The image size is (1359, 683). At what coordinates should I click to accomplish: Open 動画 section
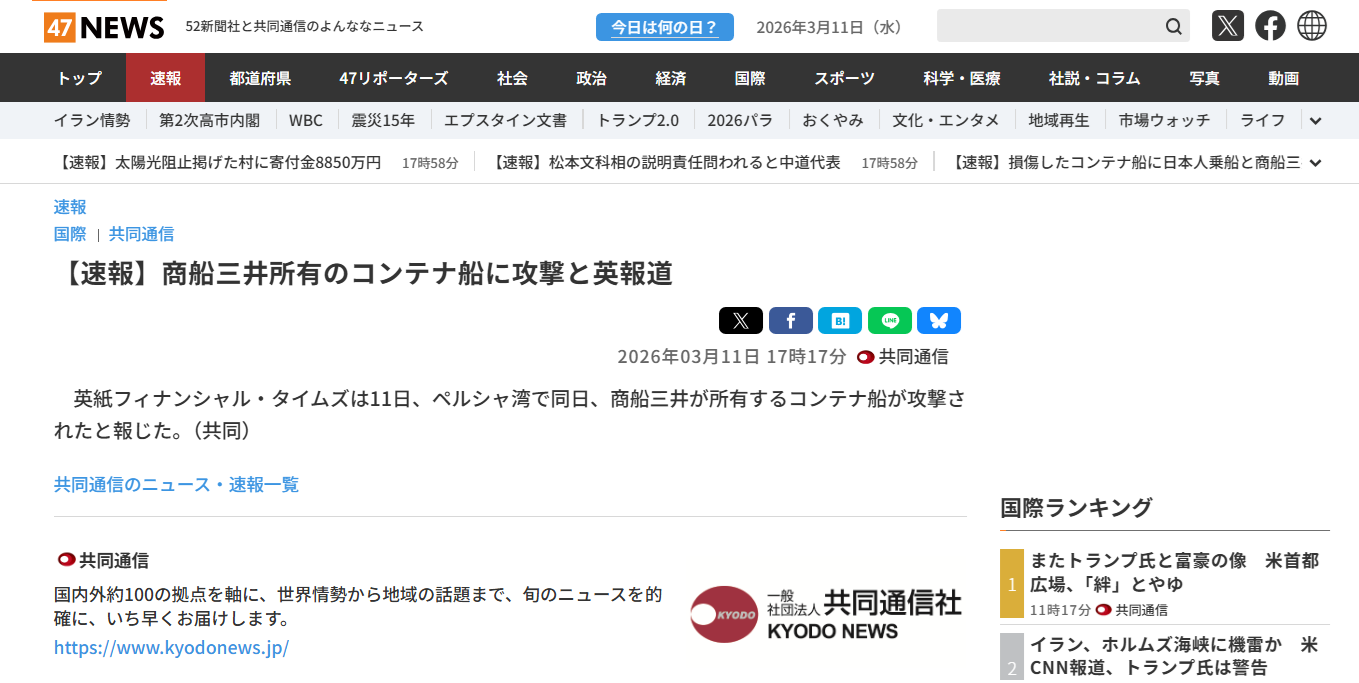click(1283, 78)
